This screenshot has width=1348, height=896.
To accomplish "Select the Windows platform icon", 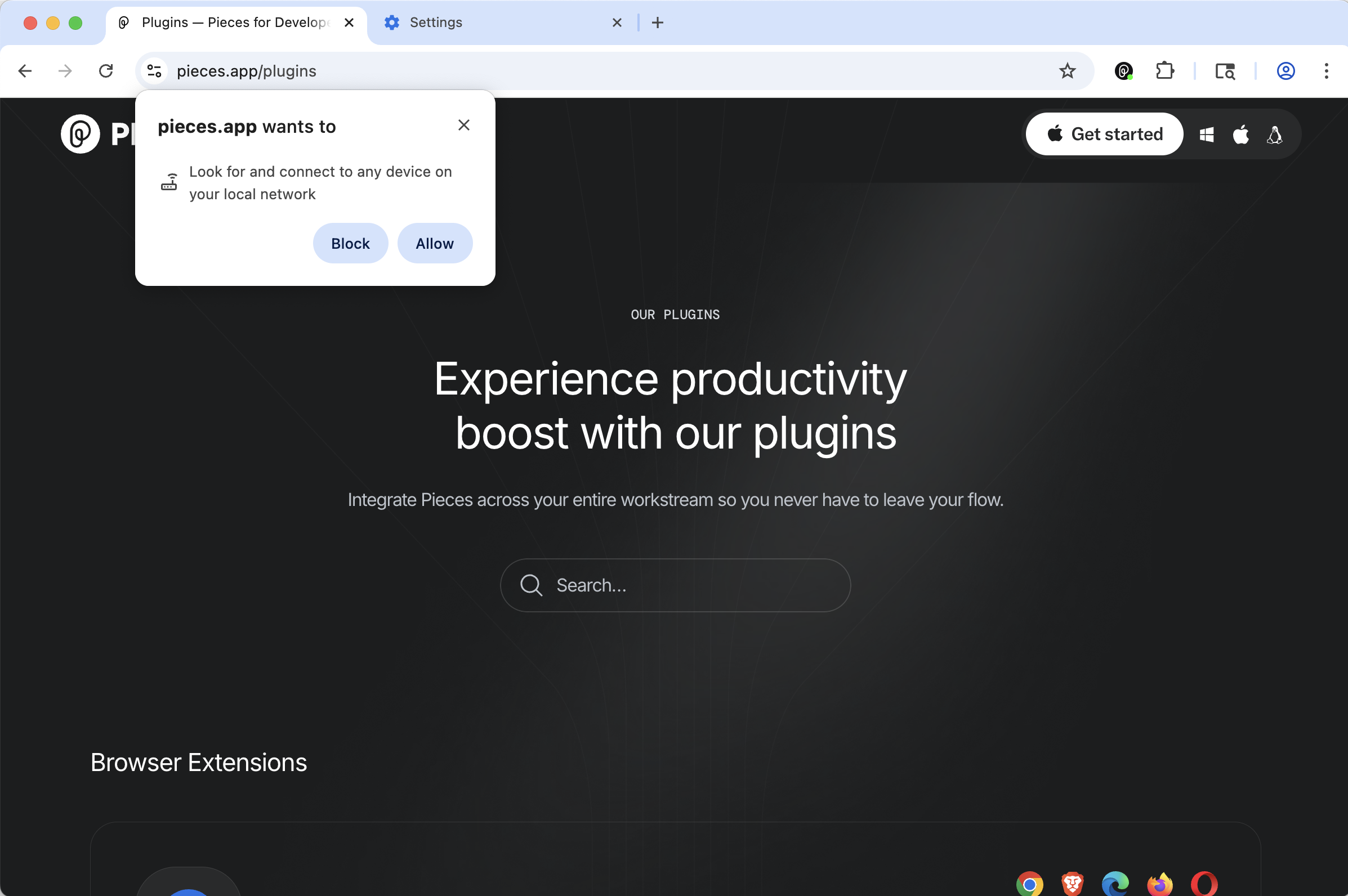I will coord(1206,135).
